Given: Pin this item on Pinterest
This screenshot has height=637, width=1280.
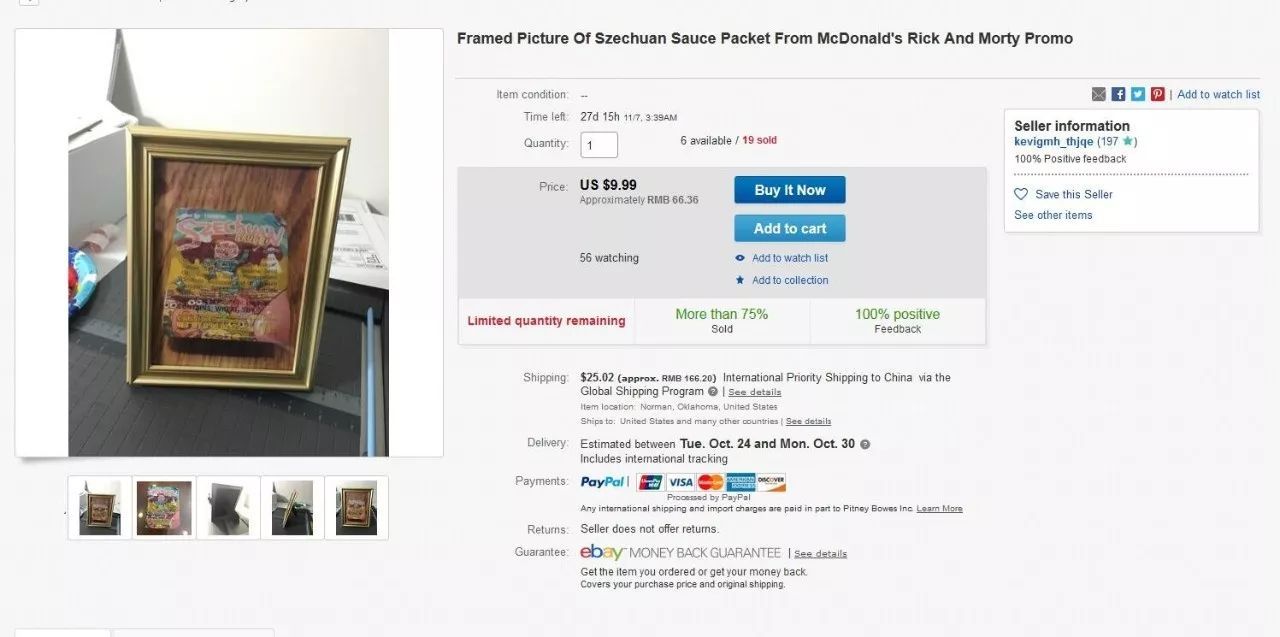Looking at the screenshot, I should [x=1158, y=94].
